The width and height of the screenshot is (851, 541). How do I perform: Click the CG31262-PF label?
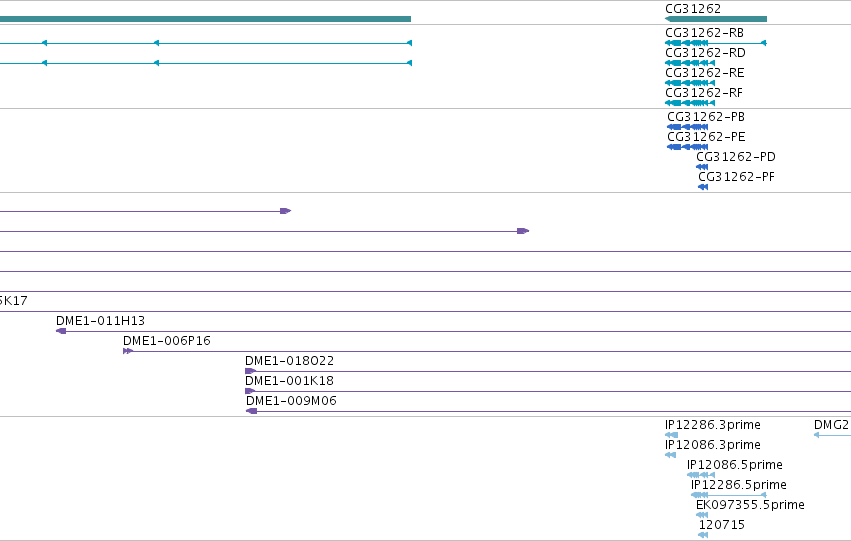(736, 177)
